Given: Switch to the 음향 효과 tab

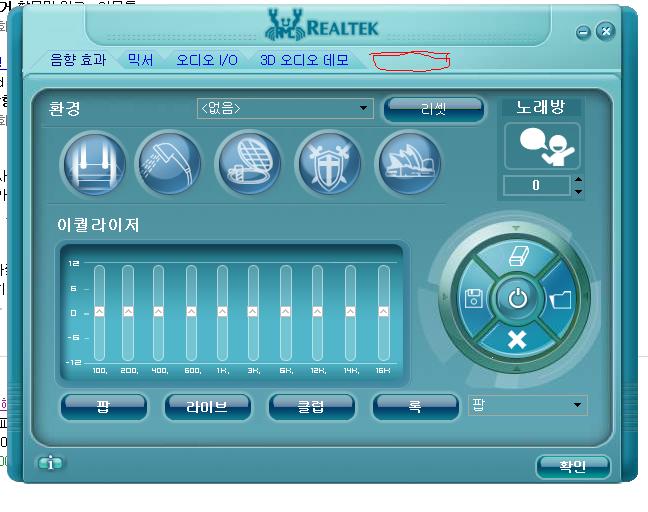Looking at the screenshot, I should pyautogui.click(x=78, y=60).
